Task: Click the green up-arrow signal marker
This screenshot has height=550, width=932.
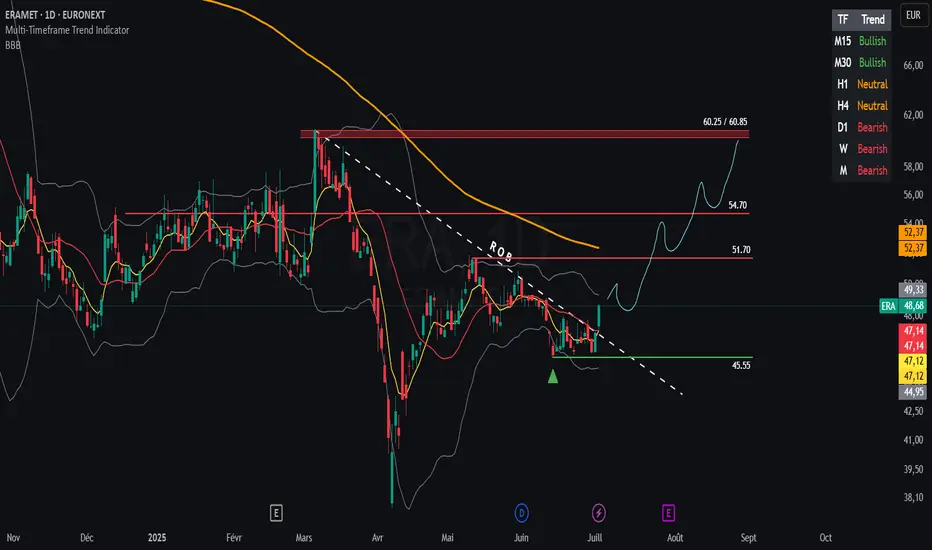Action: coord(553,376)
